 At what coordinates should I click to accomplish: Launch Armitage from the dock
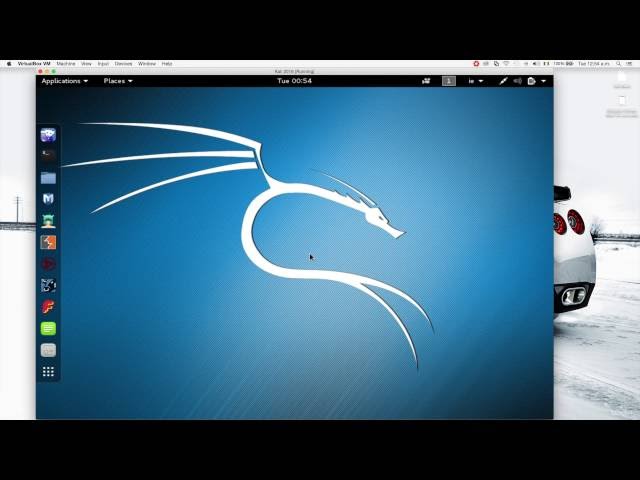(x=48, y=221)
